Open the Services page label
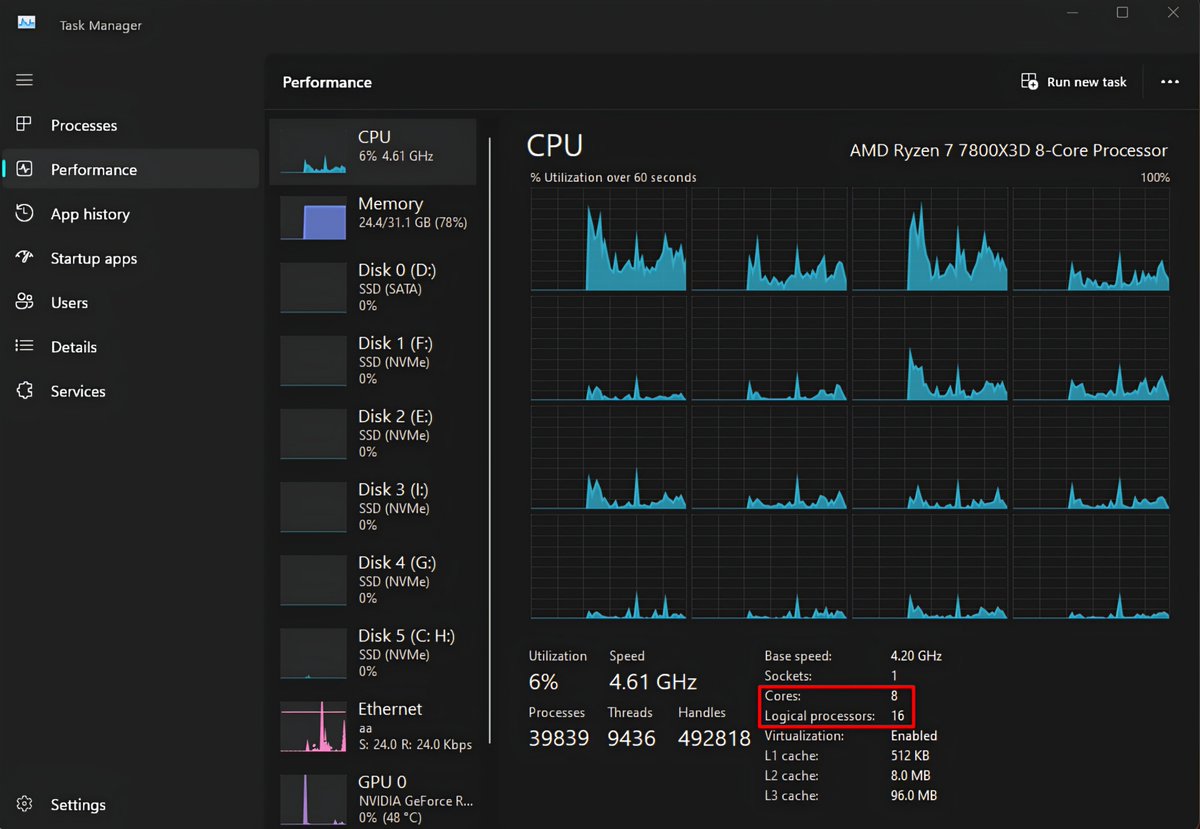This screenshot has width=1200, height=829. [x=78, y=391]
